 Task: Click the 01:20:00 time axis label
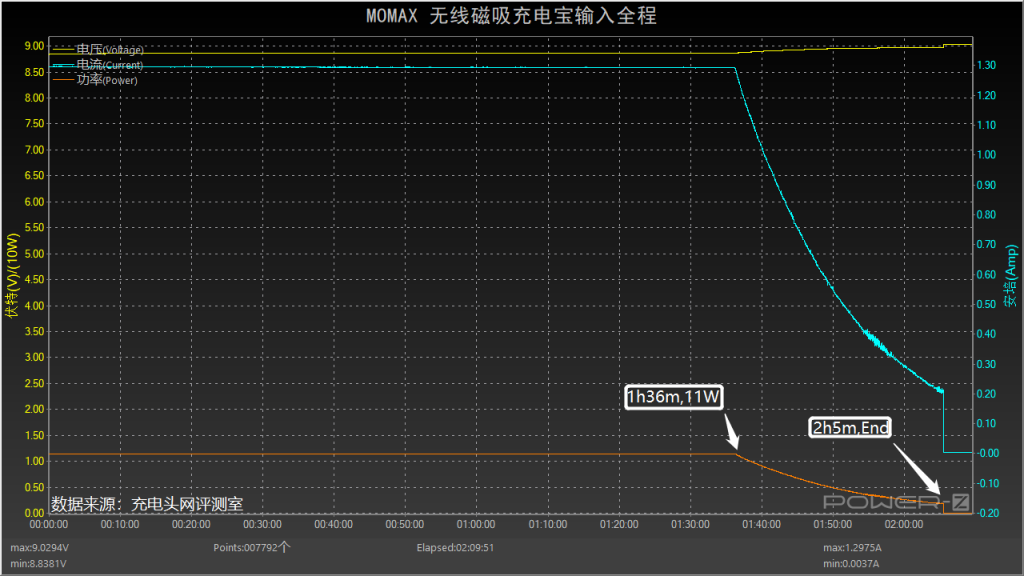619,524
